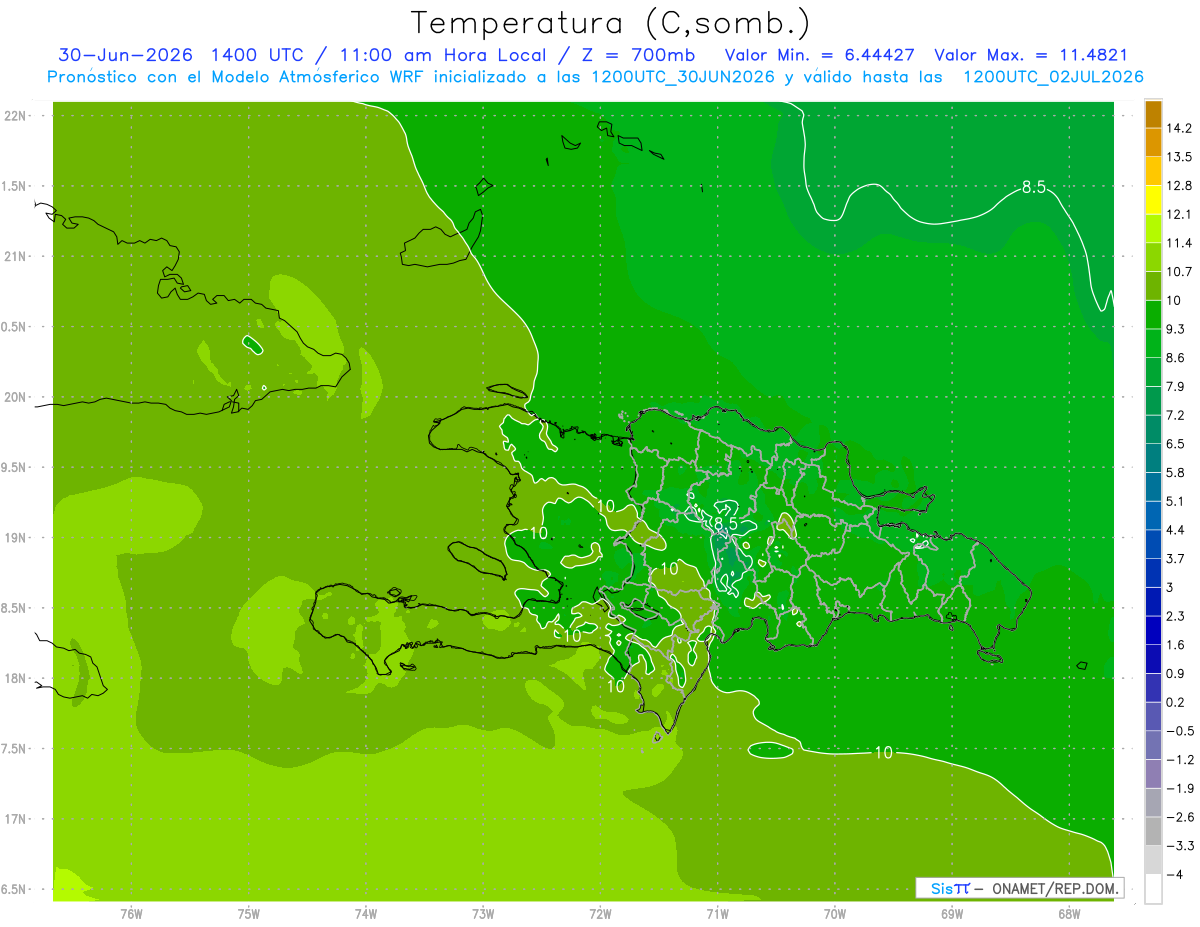Click the 8.5 contour label over the northeast ocean
Screen dimensions: 1200x927
pyautogui.click(x=1033, y=187)
